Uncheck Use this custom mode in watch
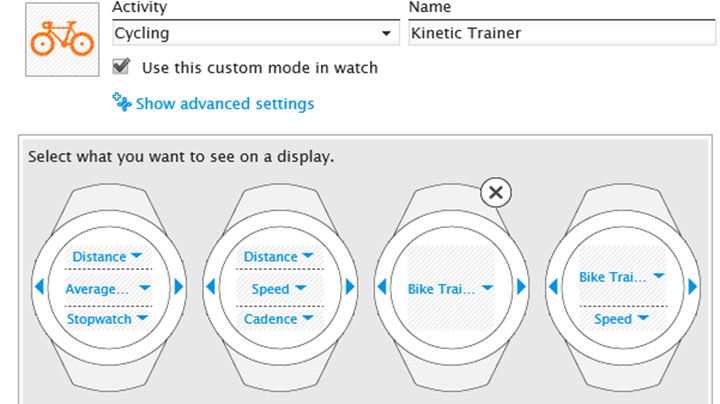The height and width of the screenshot is (404, 720). point(122,67)
